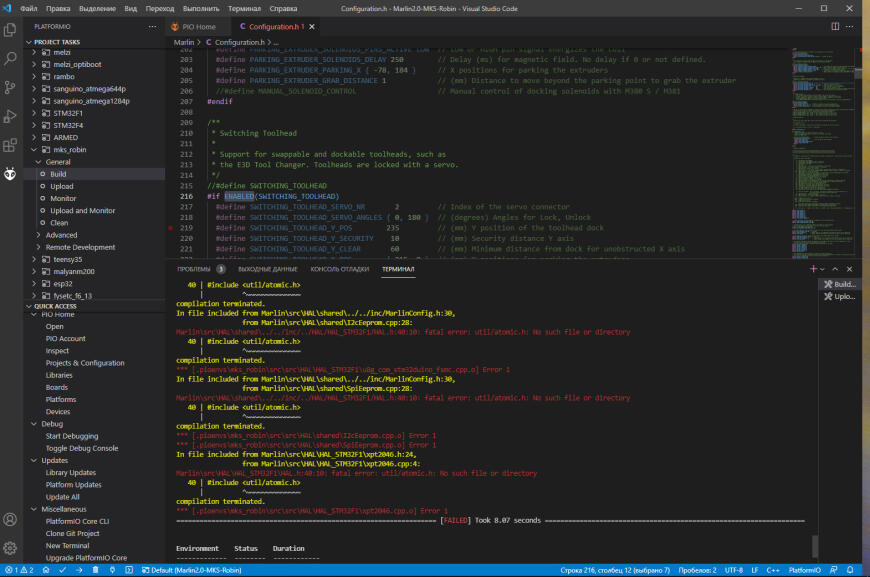
Task: Open the Терминал menu
Action: click(244, 8)
